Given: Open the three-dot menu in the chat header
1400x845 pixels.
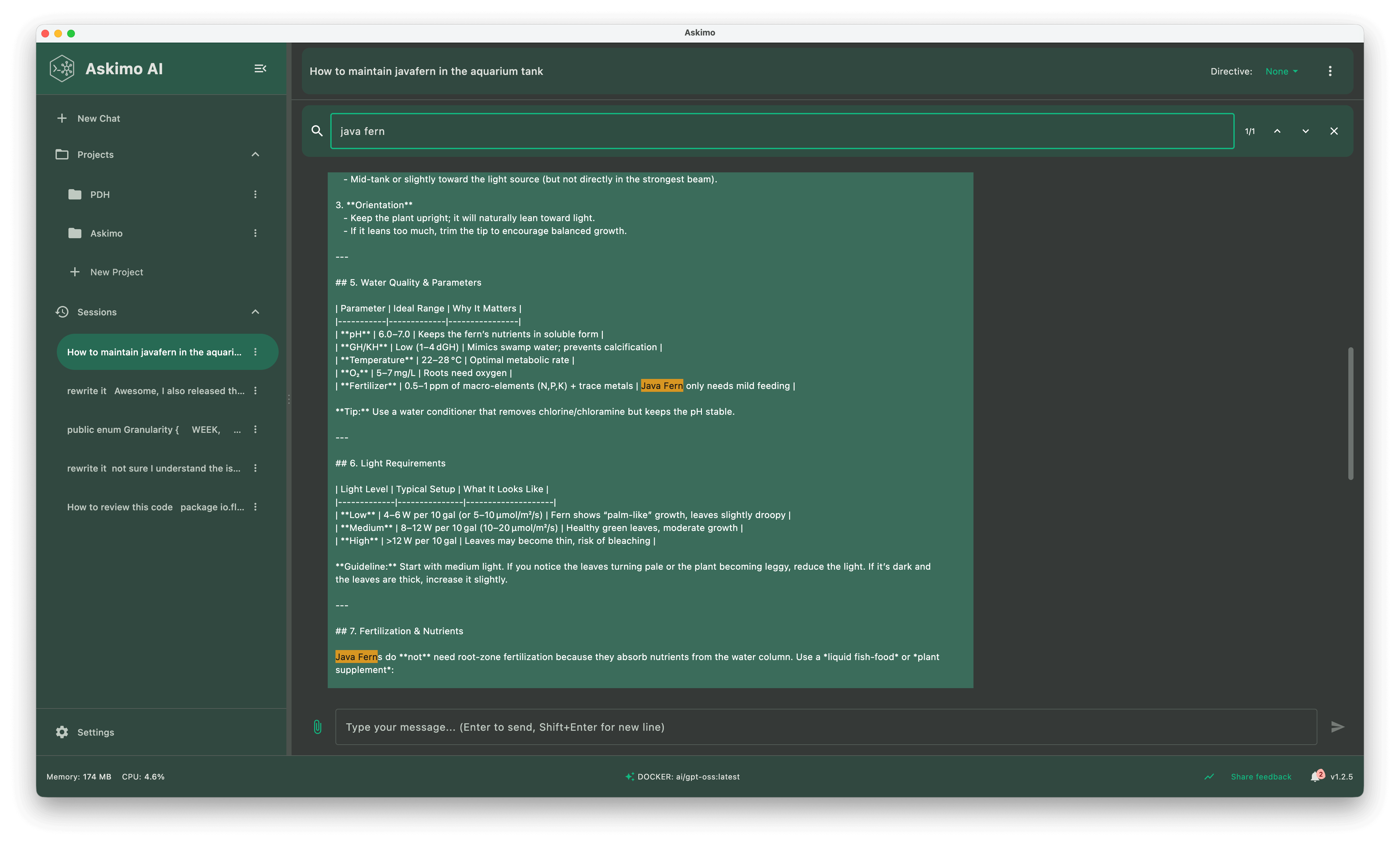Looking at the screenshot, I should click(1330, 71).
